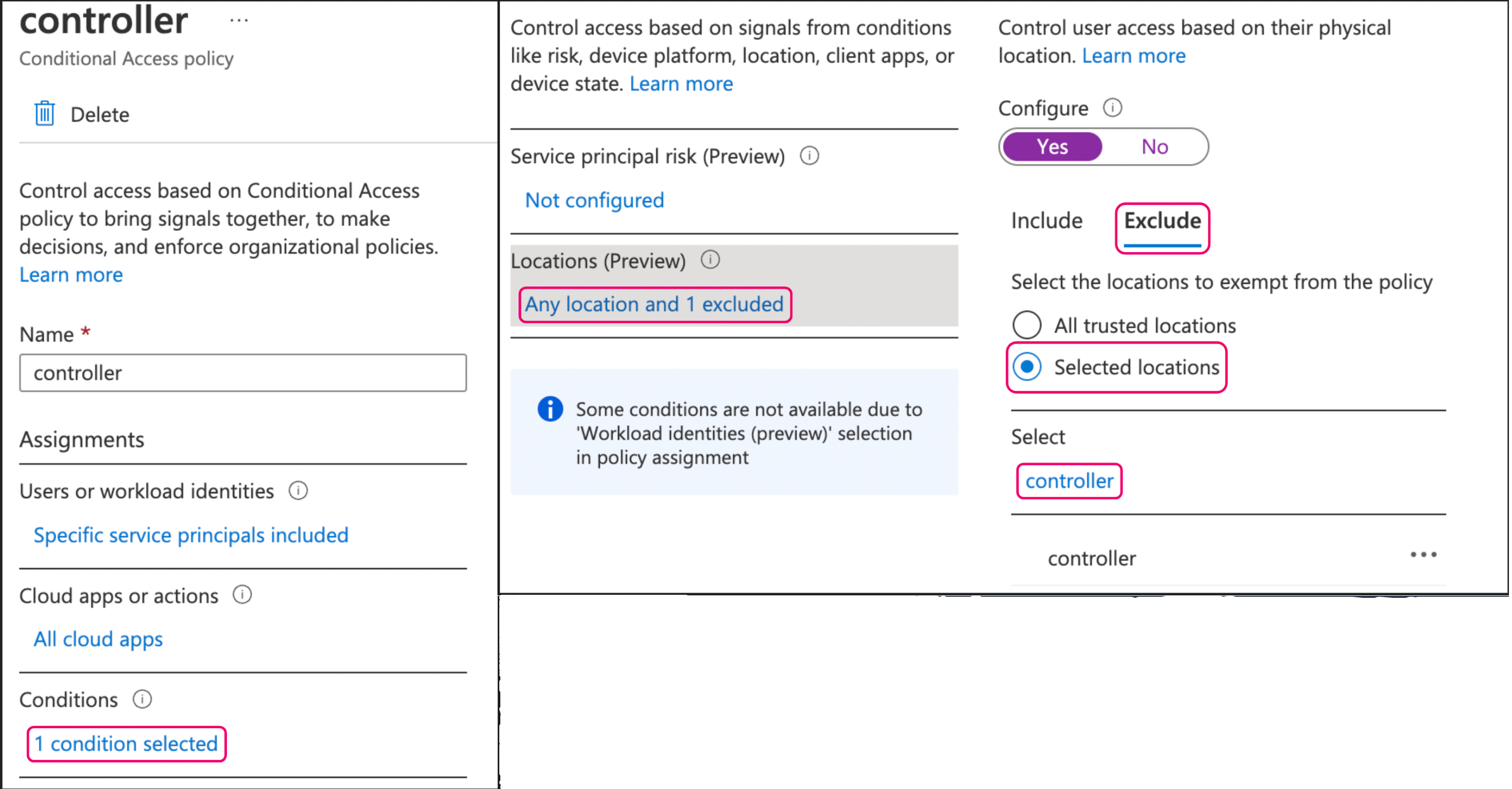Switch to the Include tab

click(1046, 221)
